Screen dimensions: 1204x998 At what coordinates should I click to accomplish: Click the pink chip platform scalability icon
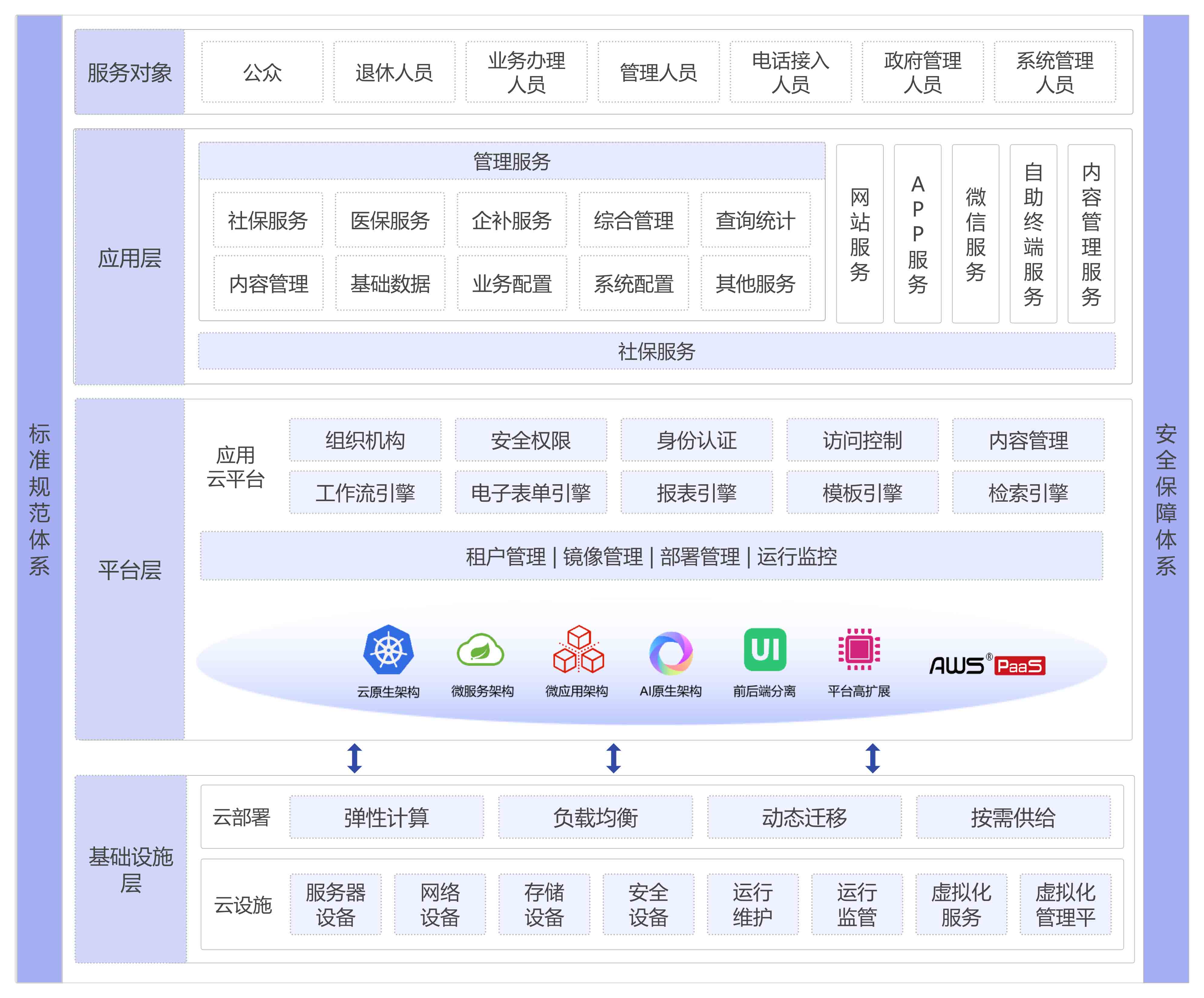(x=859, y=649)
